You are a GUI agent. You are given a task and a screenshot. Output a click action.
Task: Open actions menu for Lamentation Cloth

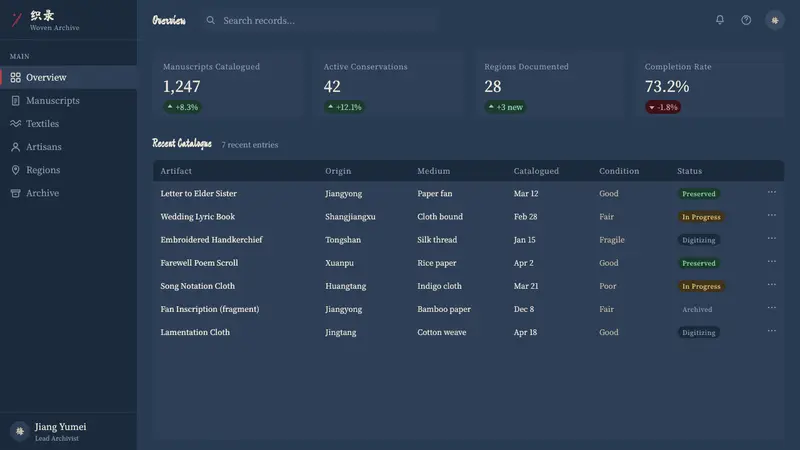(771, 331)
